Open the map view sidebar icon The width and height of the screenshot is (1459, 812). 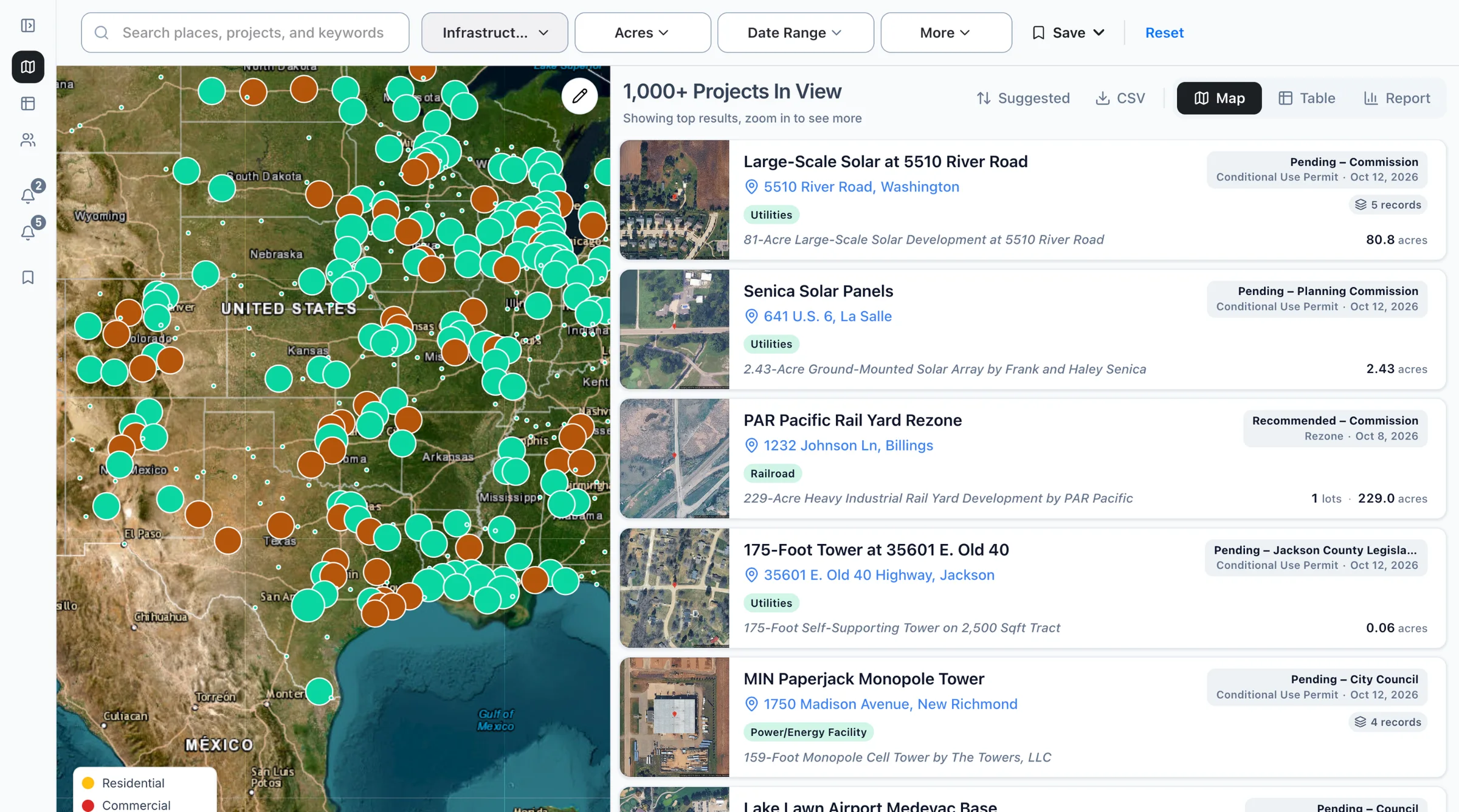click(x=28, y=67)
